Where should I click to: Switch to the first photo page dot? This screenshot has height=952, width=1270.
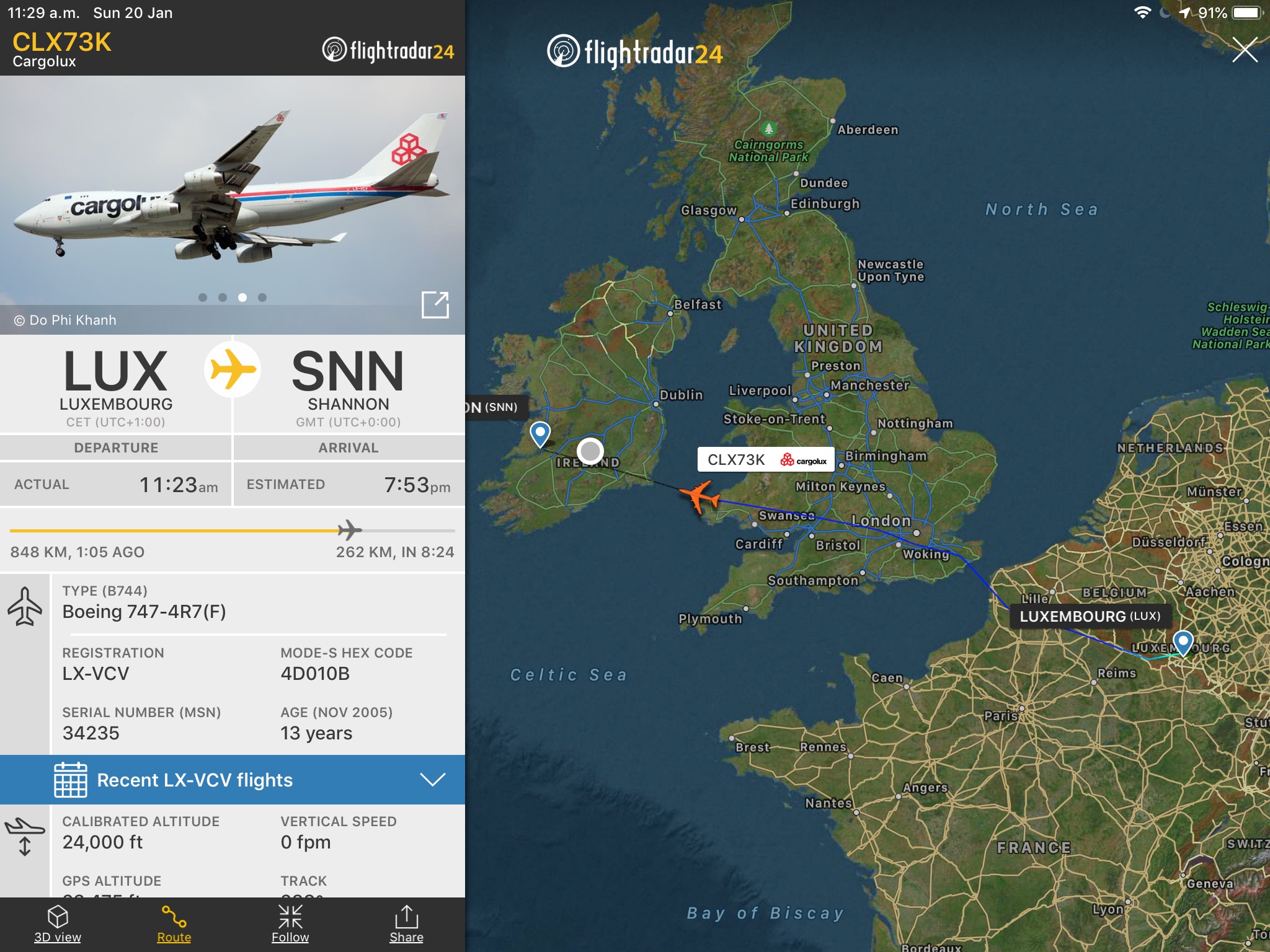(x=203, y=297)
